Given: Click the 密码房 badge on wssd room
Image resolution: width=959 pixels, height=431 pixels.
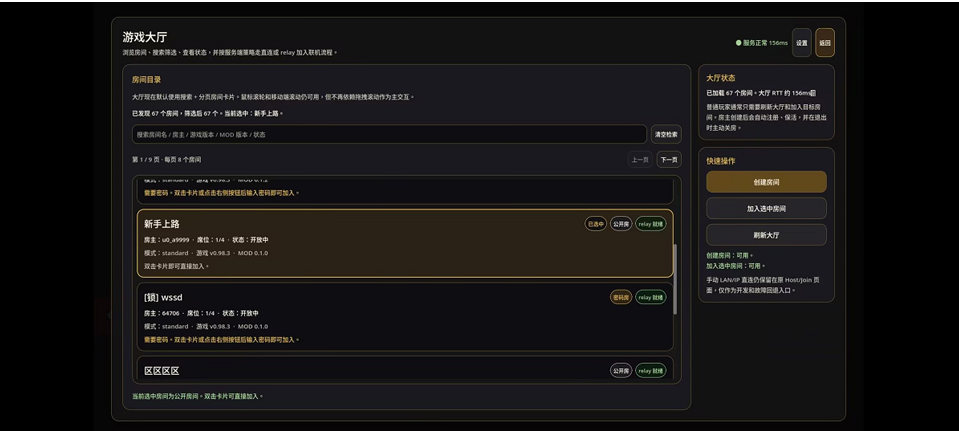Looking at the screenshot, I should (621, 297).
